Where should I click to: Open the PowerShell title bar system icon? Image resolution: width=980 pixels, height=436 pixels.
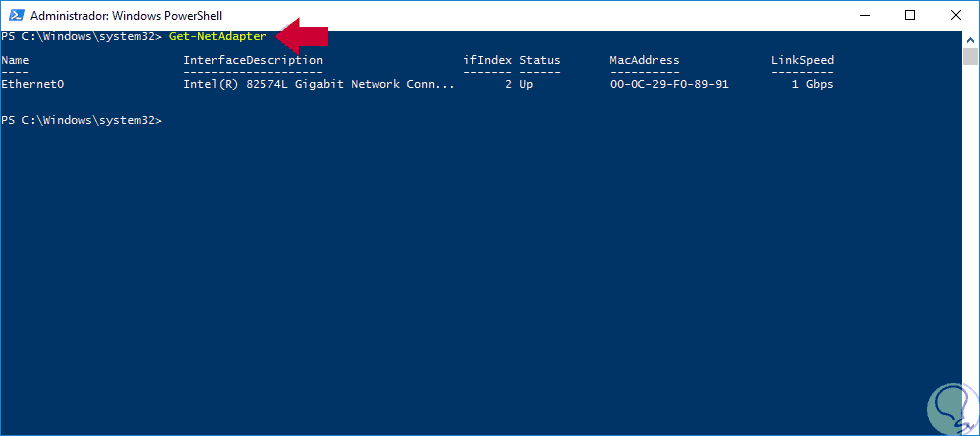[x=14, y=15]
